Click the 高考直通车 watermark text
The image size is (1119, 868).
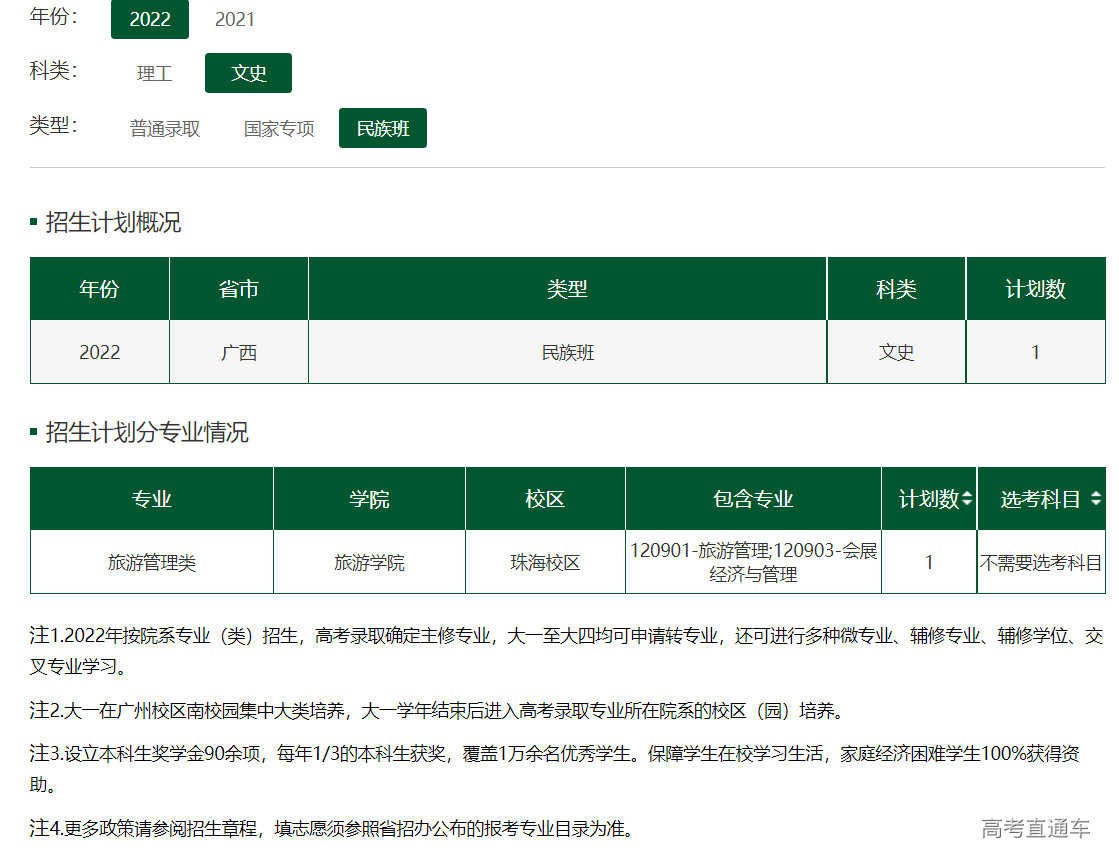(1035, 828)
